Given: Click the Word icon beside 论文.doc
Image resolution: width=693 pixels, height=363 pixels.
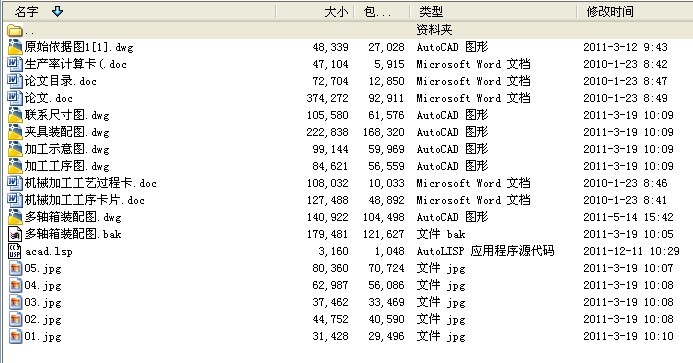Looking at the screenshot, I should 15,98.
